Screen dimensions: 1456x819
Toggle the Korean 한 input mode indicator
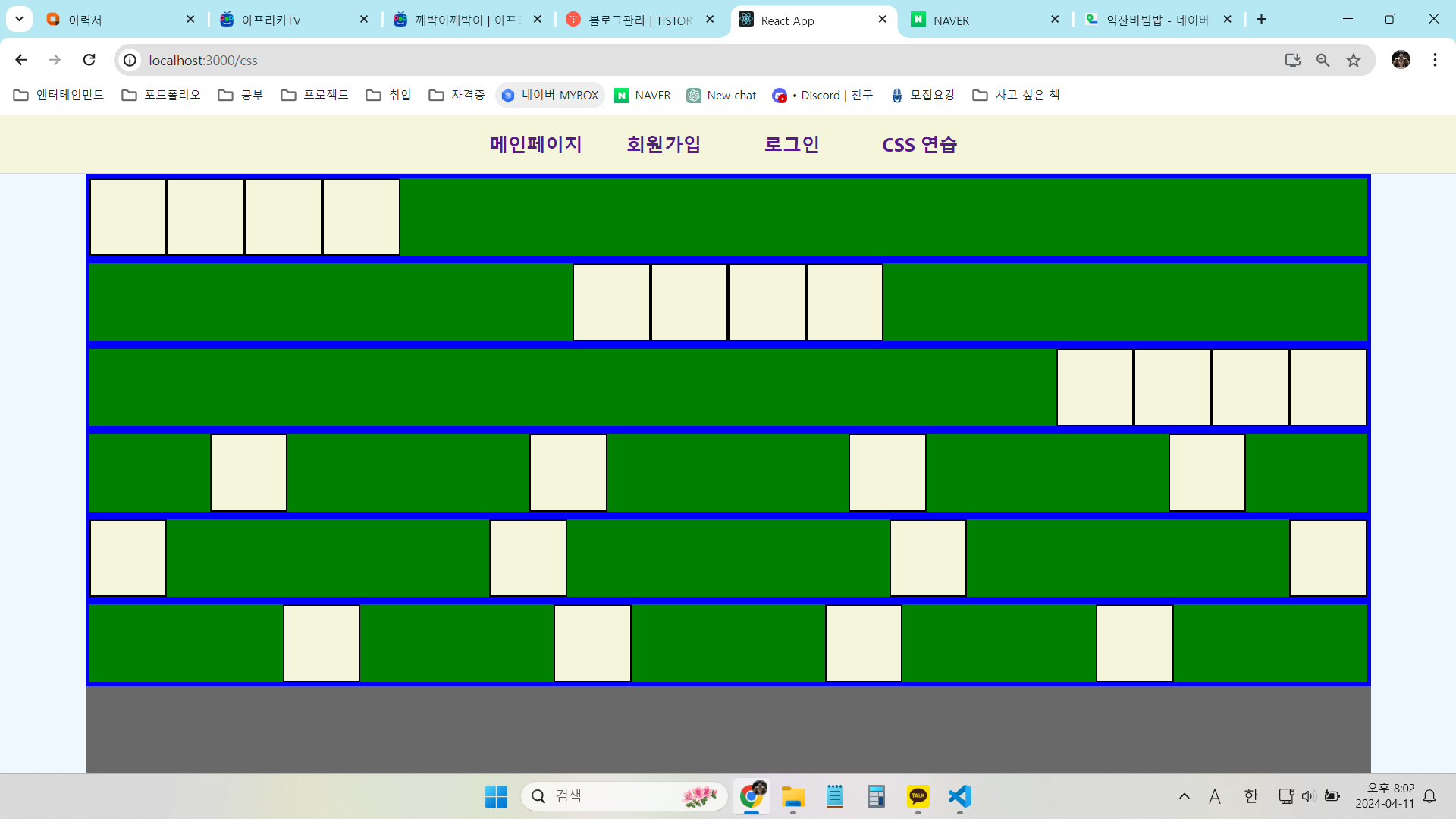pos(1250,796)
